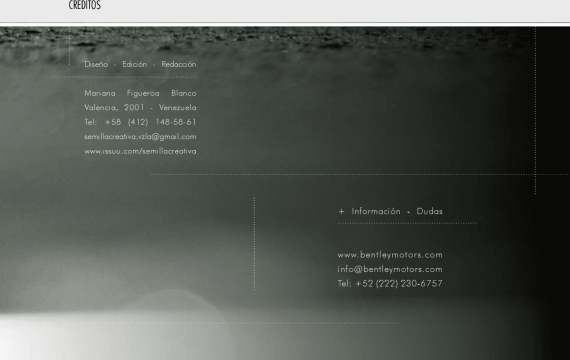The height and width of the screenshot is (360, 570).
Task: Open the semillacreativa.vzla@gmail.com email link
Action: click(140, 137)
